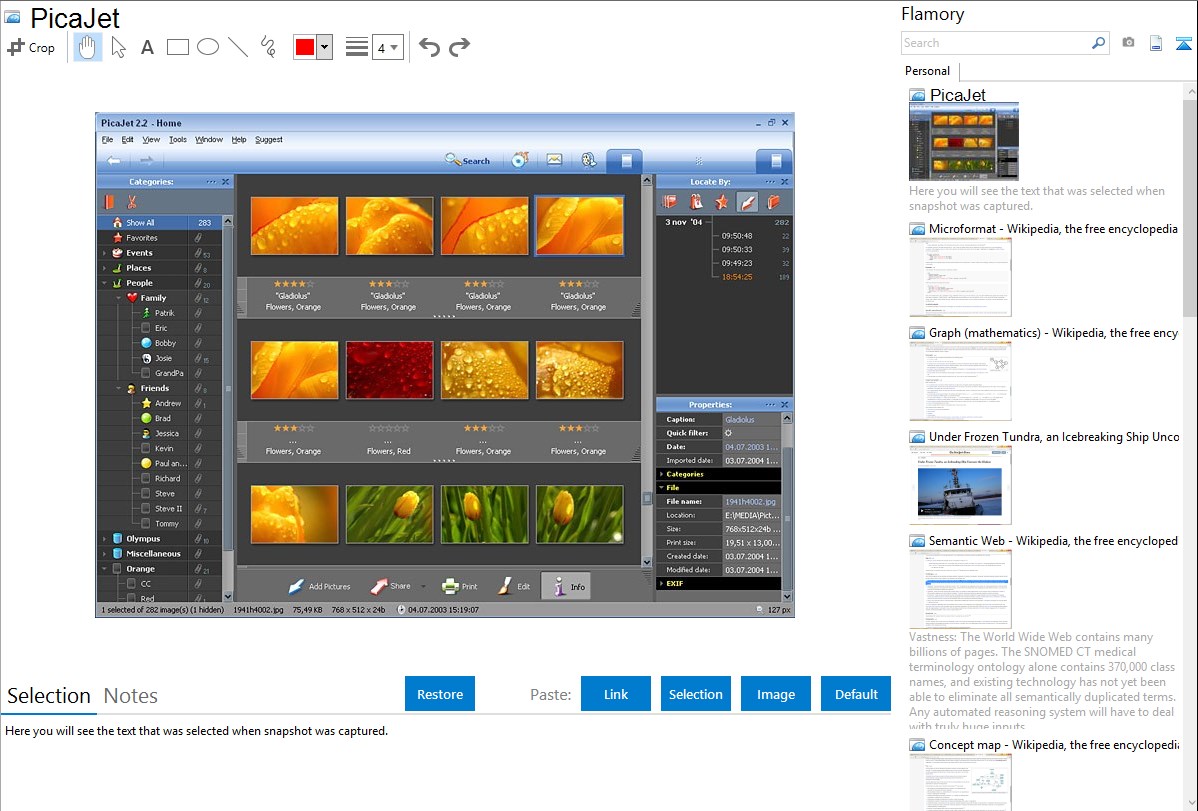This screenshot has height=811, width=1198.
Task: Redo the last undone action
Action: 459,47
